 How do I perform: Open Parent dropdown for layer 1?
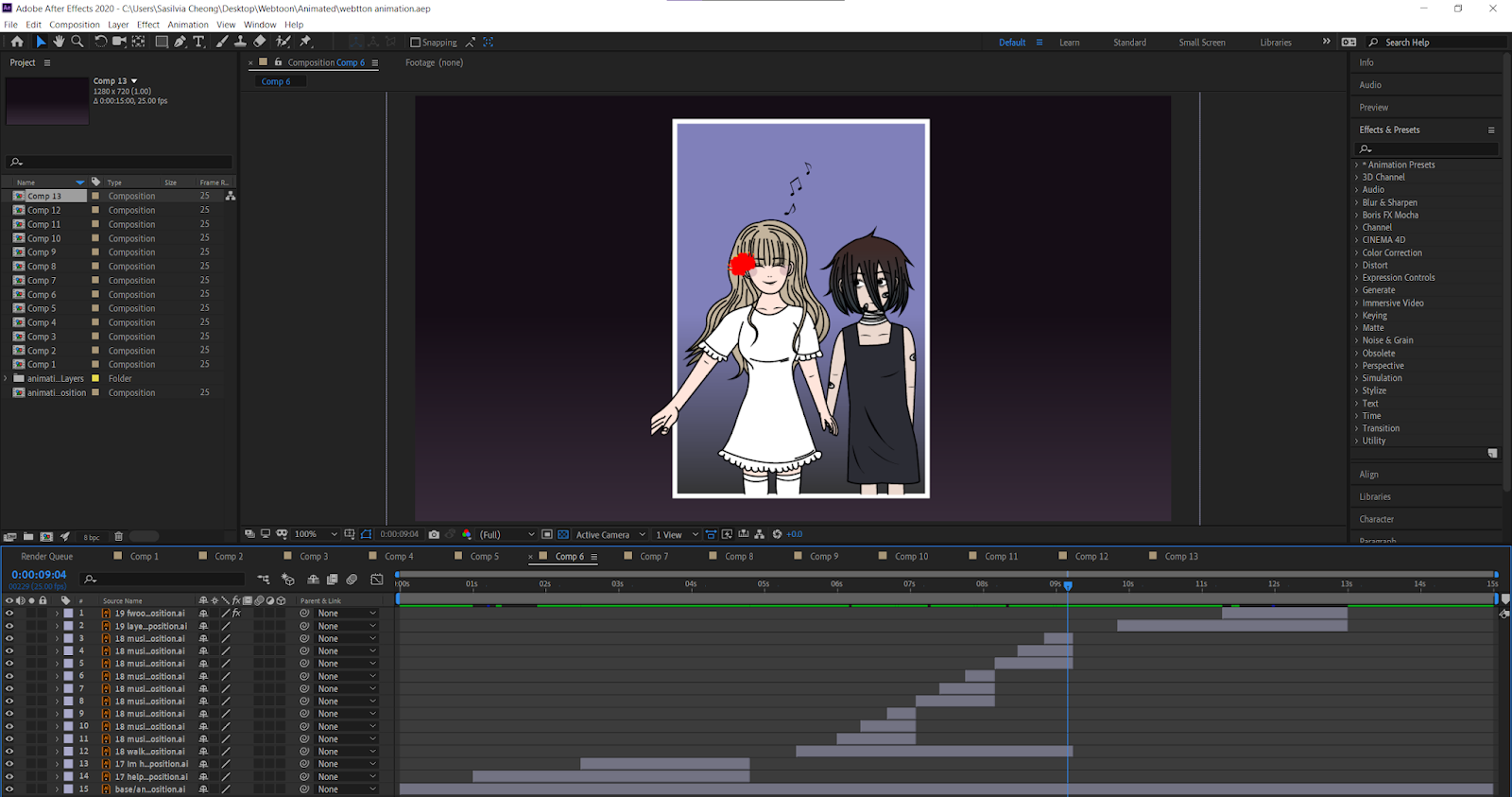coord(346,613)
